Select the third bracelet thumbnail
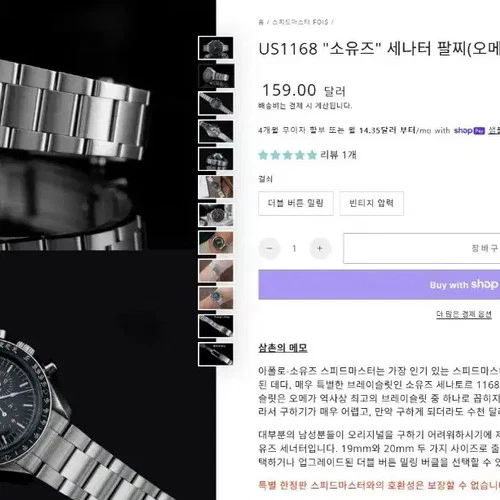This screenshot has width=500, height=500. (x=216, y=104)
